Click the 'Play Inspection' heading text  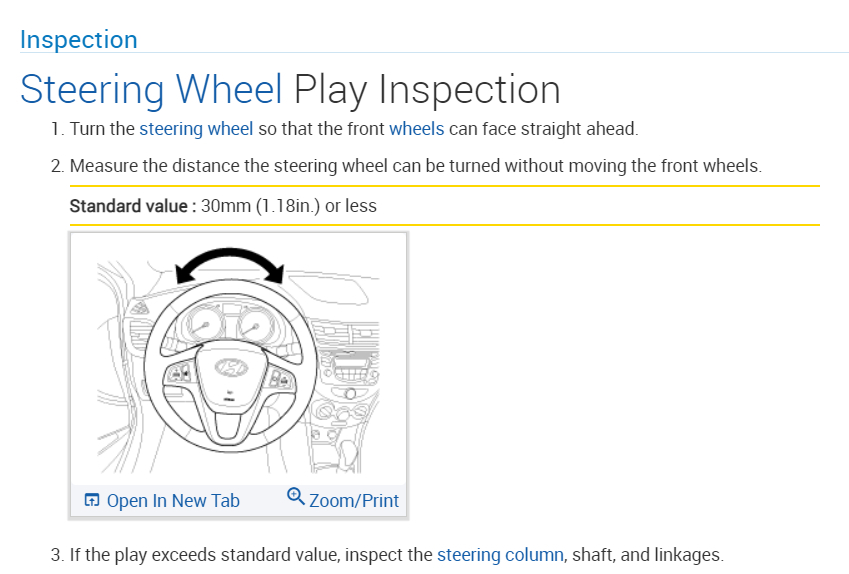pos(427,89)
